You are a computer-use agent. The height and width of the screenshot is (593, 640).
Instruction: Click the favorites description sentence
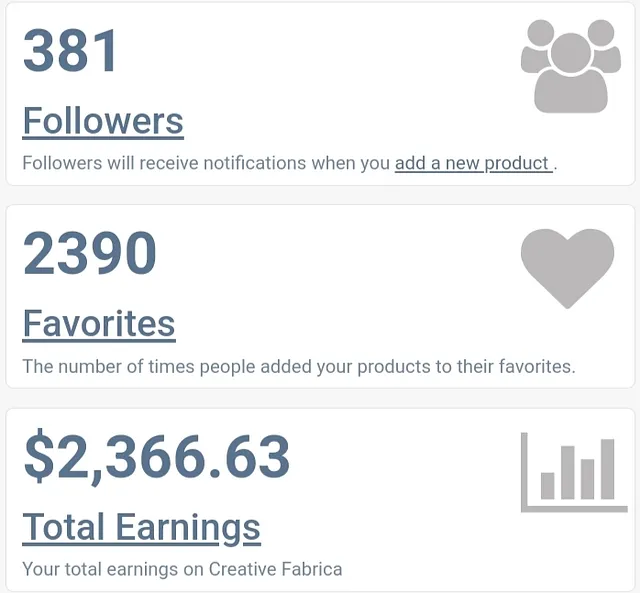coord(299,366)
